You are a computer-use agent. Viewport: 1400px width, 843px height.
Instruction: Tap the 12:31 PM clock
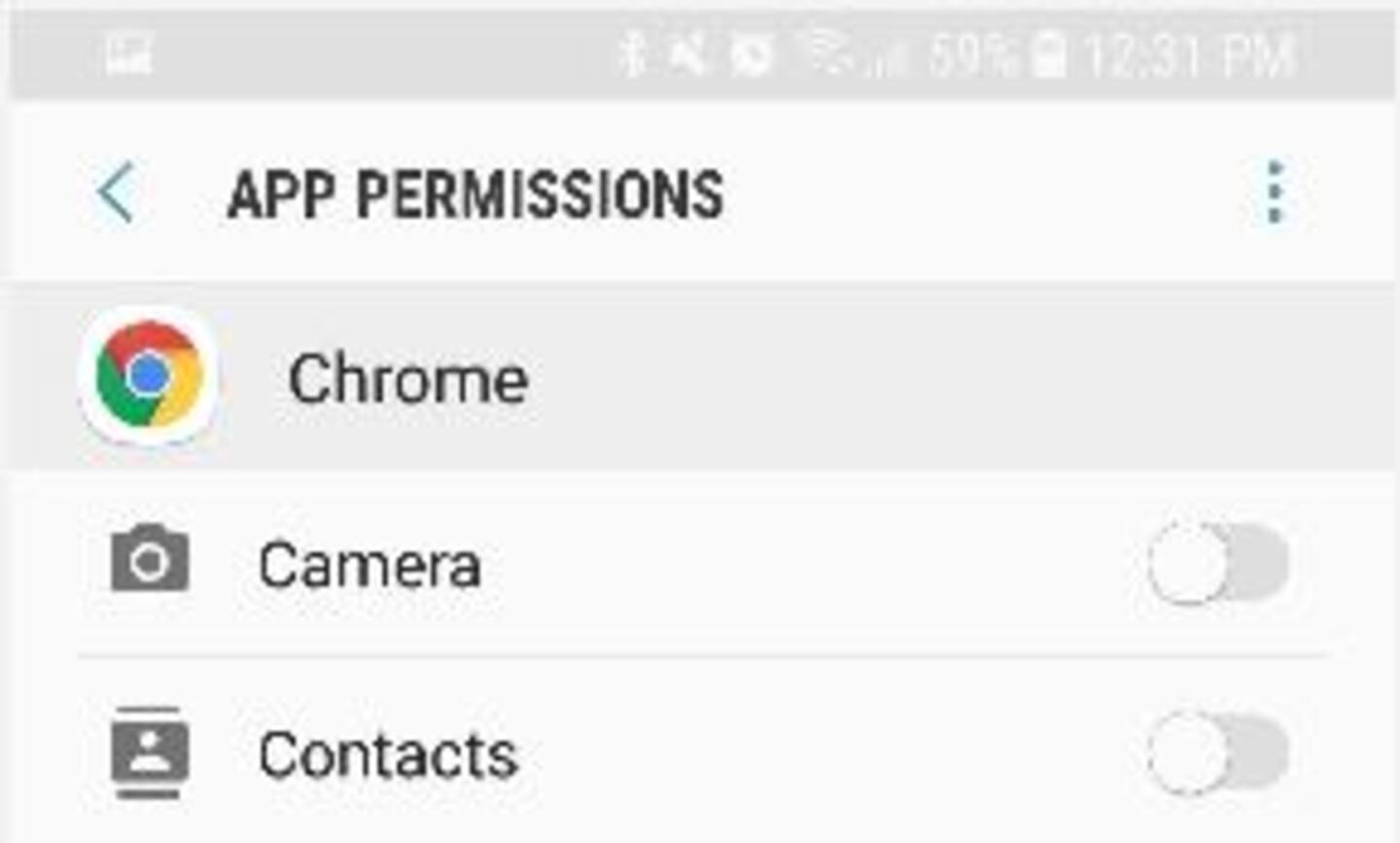[1190, 55]
